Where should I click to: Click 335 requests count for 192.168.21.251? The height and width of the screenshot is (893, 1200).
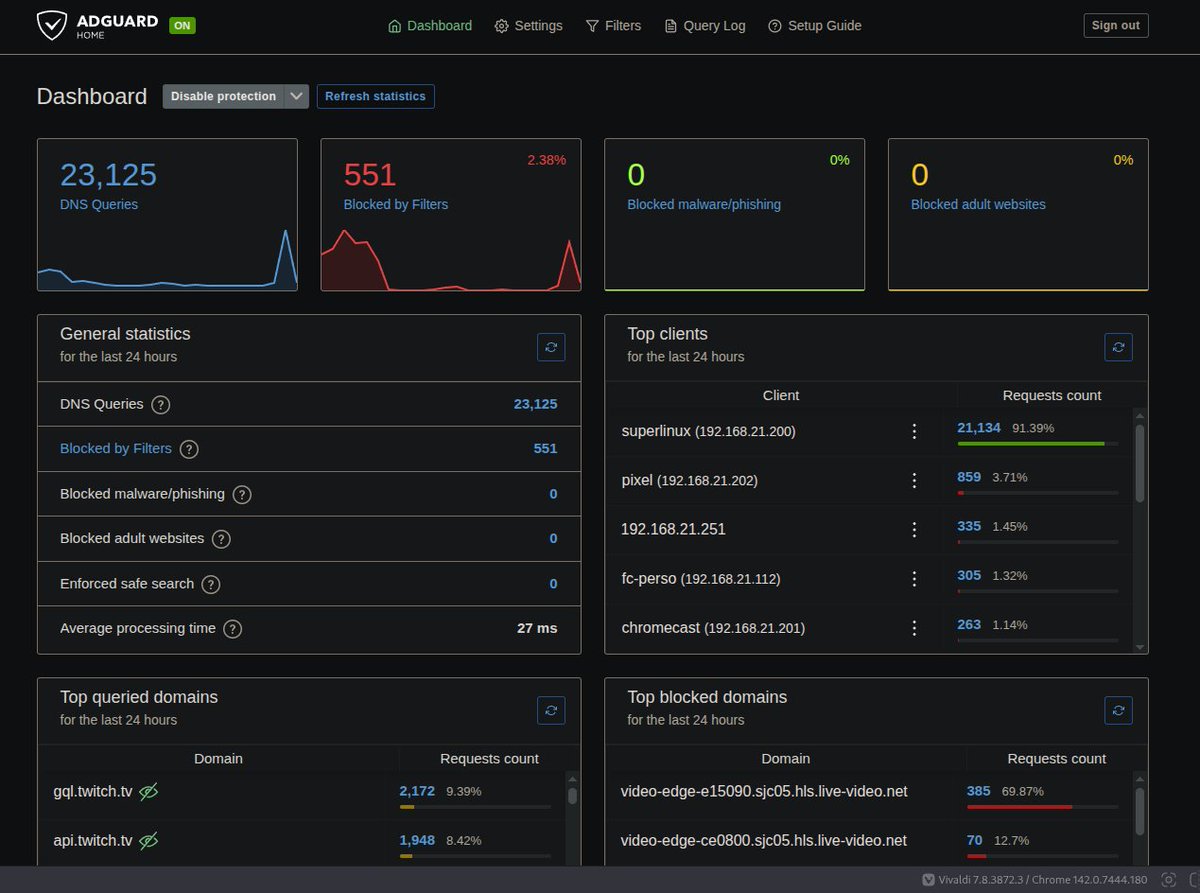click(x=969, y=526)
